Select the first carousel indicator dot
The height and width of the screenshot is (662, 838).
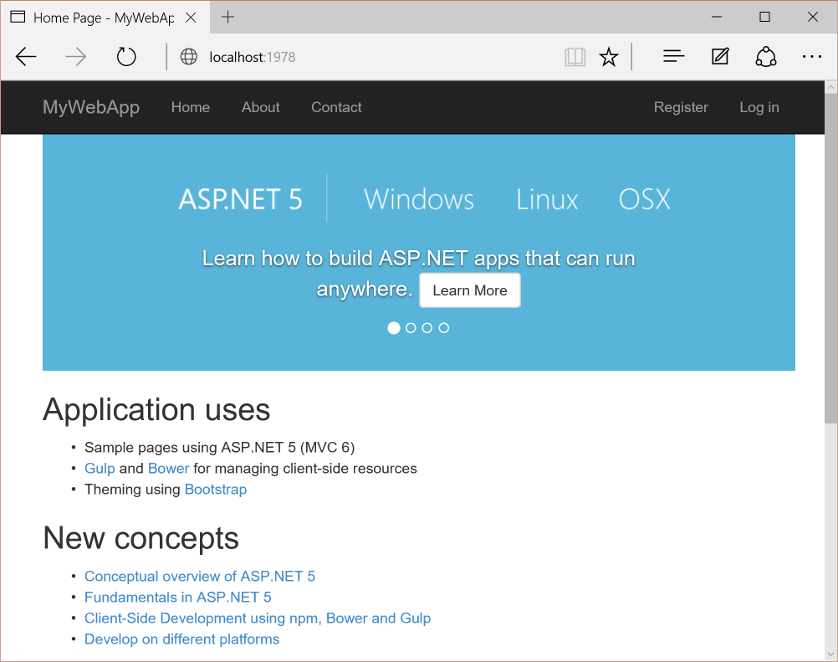click(394, 328)
